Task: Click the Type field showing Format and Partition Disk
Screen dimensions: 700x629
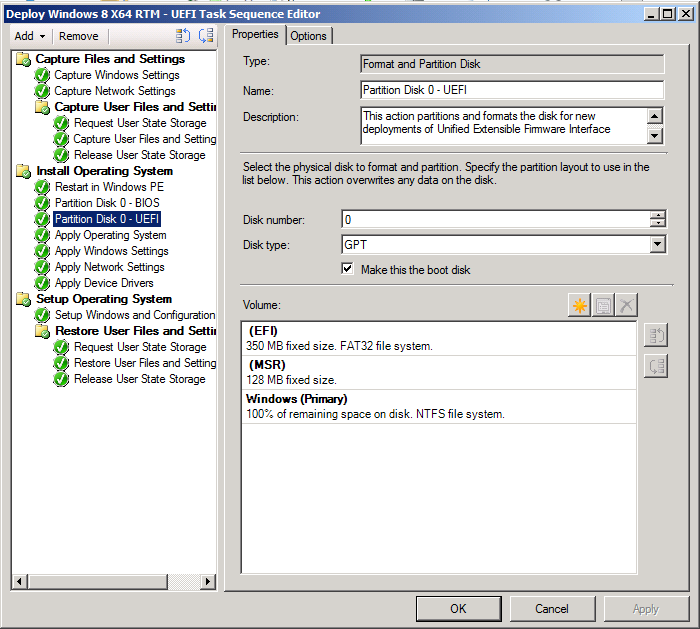Action: tap(512, 64)
